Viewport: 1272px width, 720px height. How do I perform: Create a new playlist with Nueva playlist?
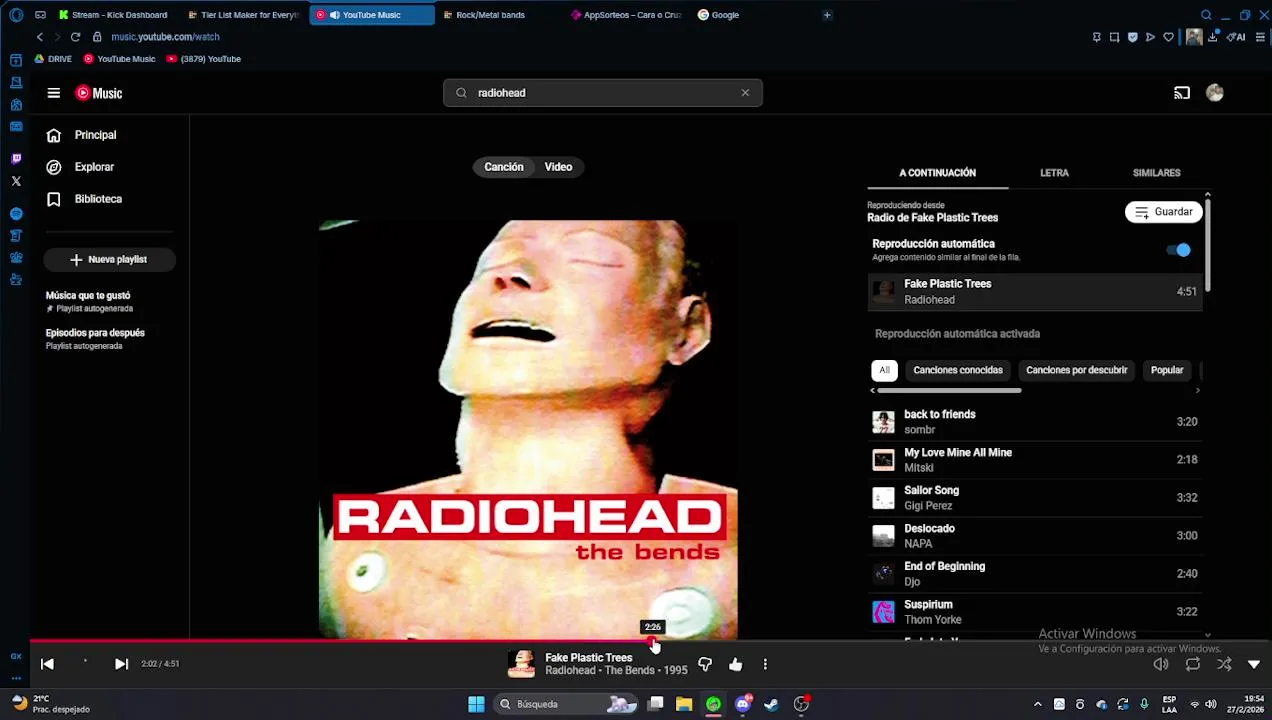pos(109,259)
